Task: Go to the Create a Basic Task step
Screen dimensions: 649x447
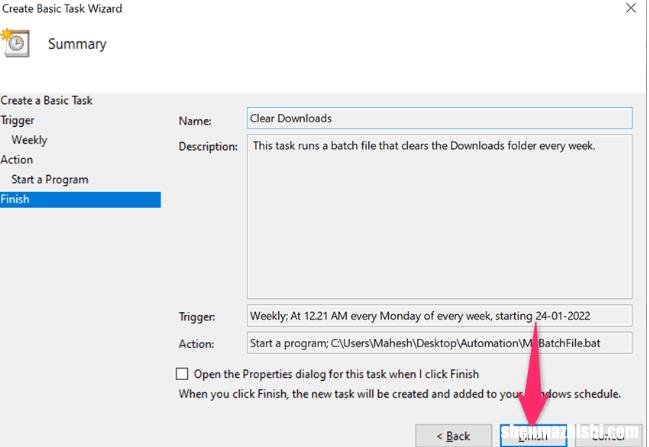Action: (47, 101)
